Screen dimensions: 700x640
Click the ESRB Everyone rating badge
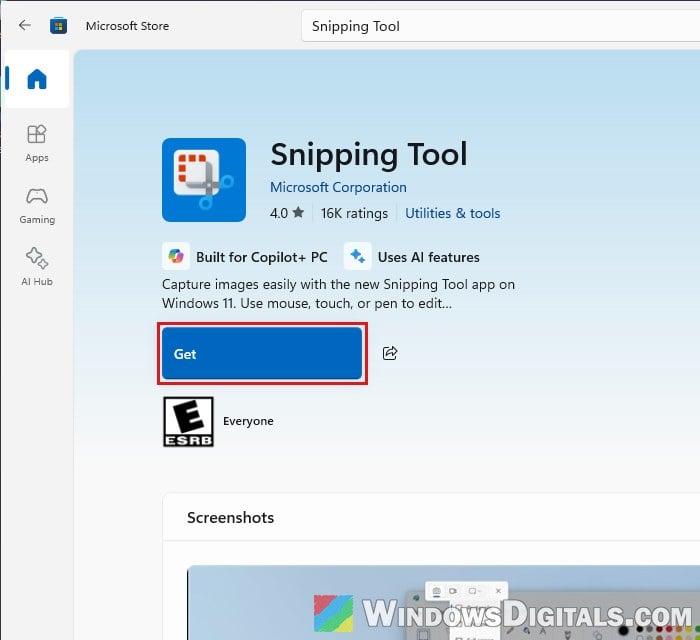(x=188, y=422)
